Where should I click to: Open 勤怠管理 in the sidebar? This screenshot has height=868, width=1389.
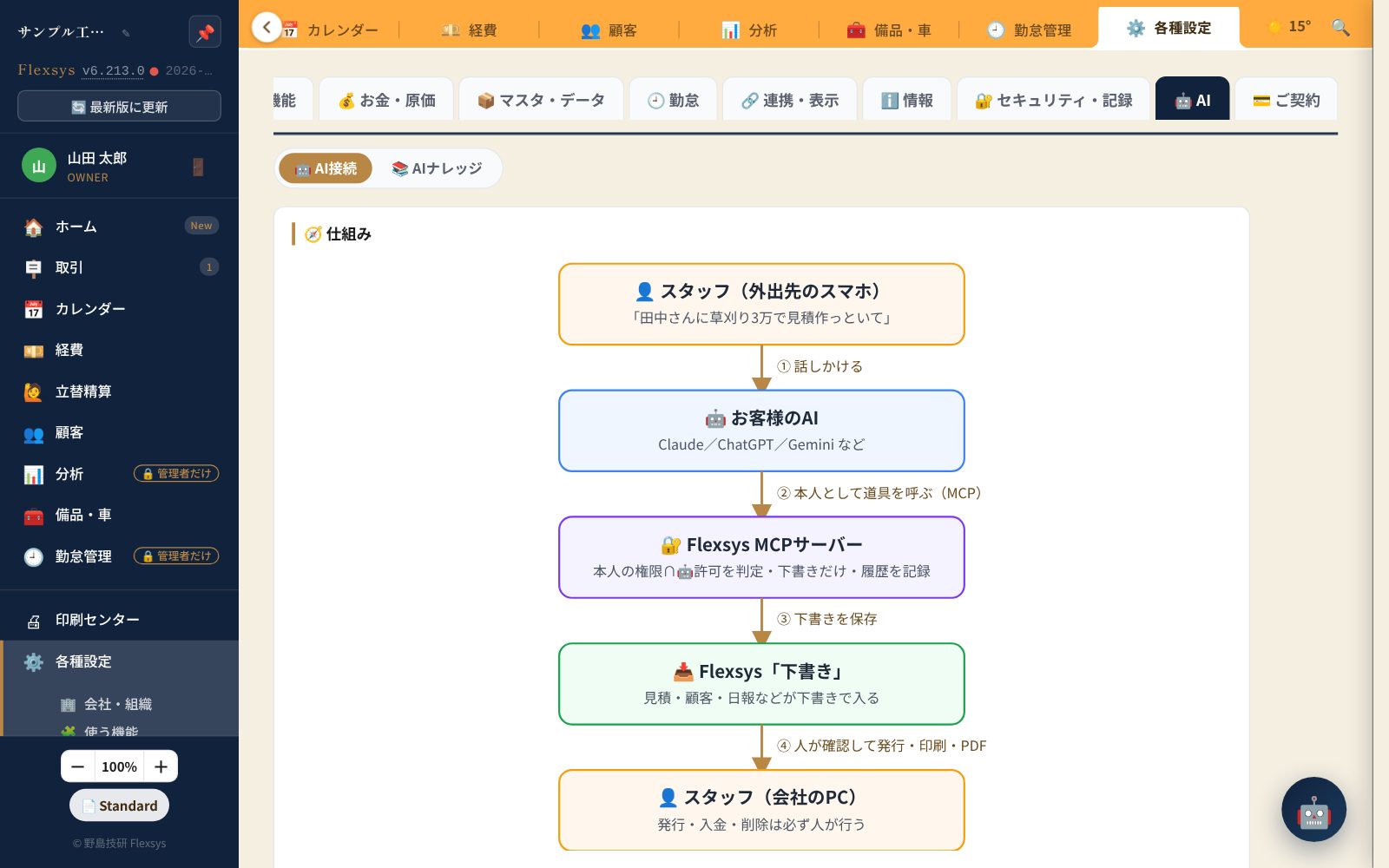point(120,556)
